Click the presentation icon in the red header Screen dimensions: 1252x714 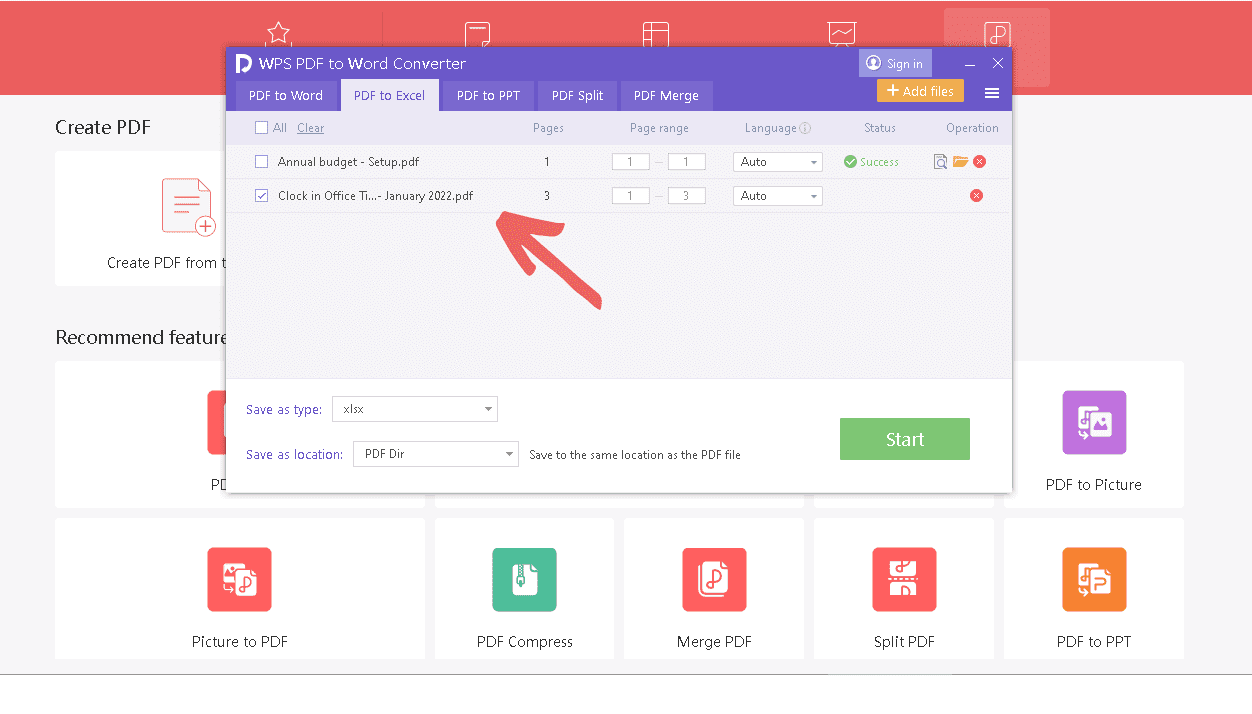tap(842, 34)
